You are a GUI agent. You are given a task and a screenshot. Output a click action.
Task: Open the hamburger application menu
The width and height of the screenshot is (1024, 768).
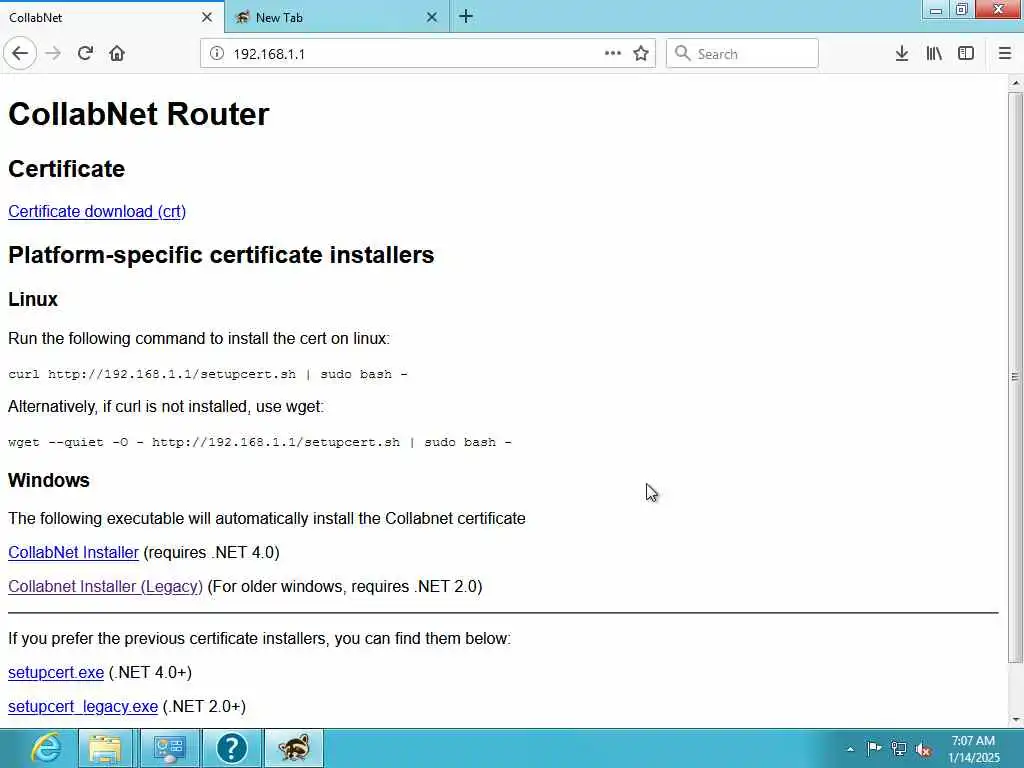[1005, 54]
